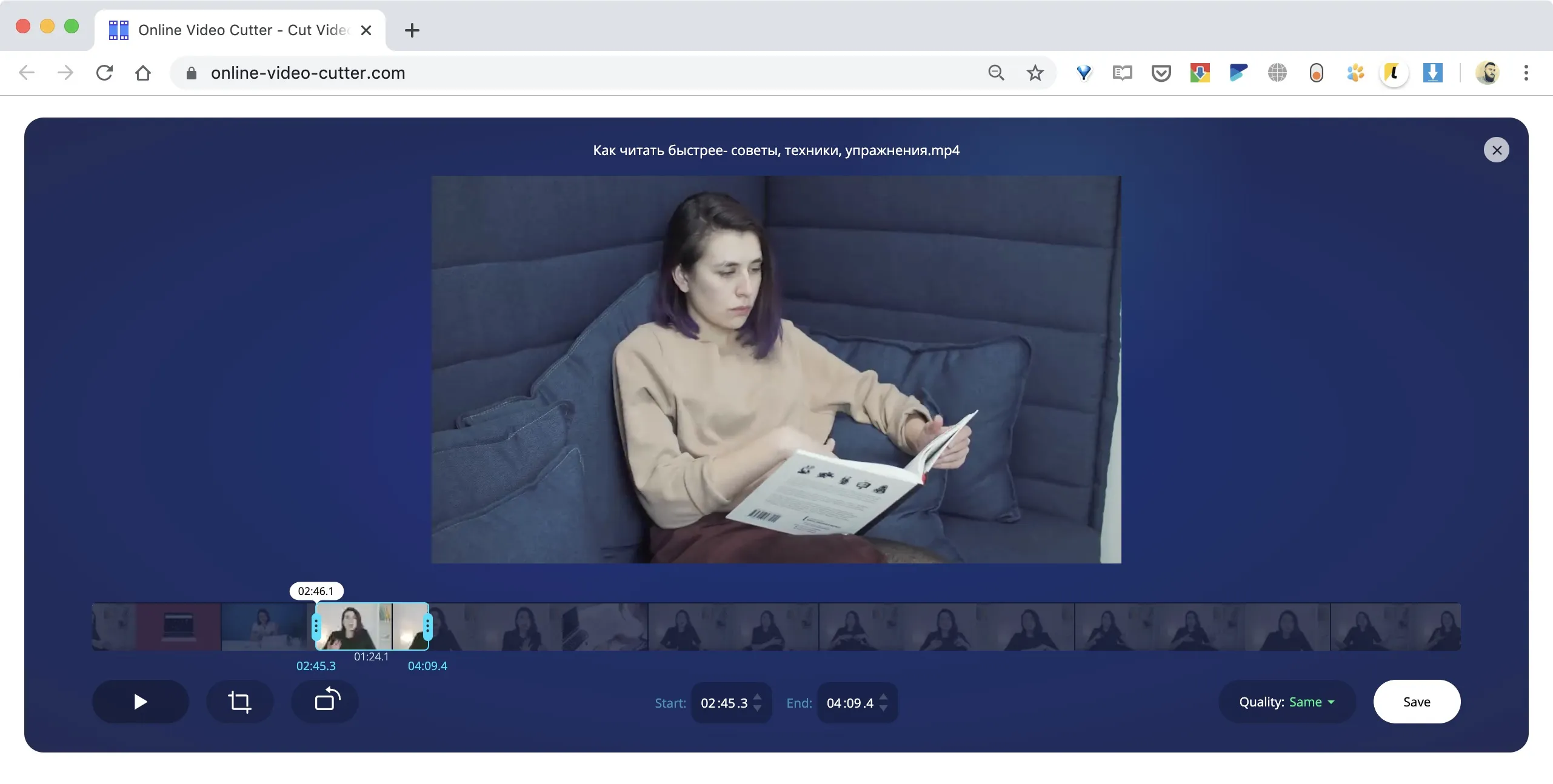Decrease the End time with down arrow

(884, 708)
